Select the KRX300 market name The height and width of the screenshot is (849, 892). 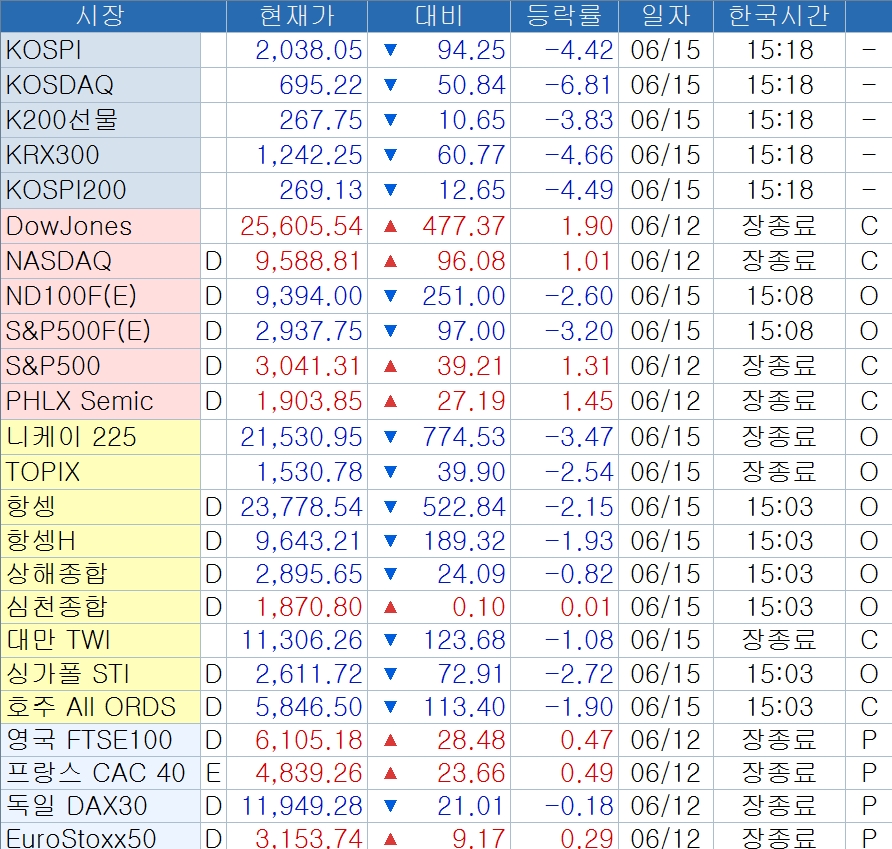(x=52, y=155)
